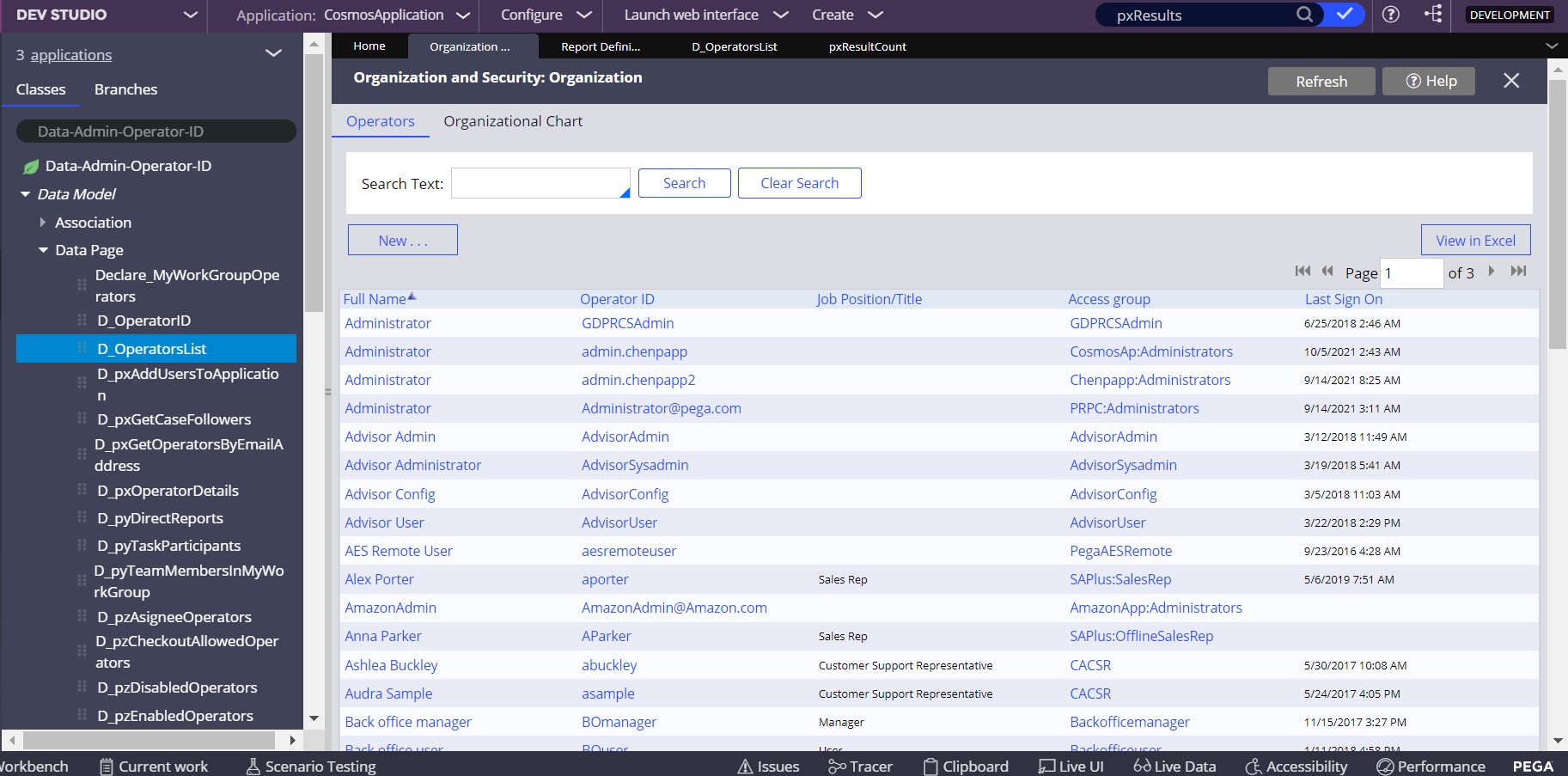Screen dimensions: 1568x776
Task: Sort by the Last Sign On column header
Action: click(x=1344, y=299)
